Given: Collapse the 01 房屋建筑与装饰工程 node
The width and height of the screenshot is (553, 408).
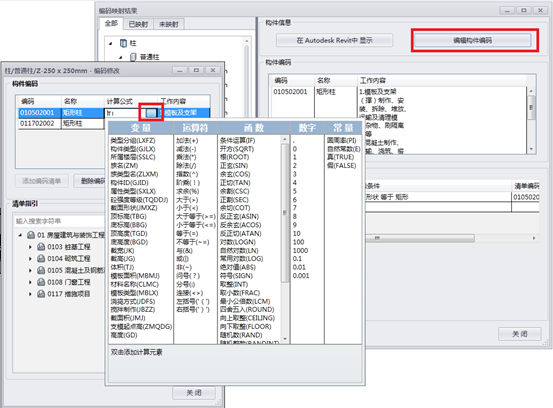Looking at the screenshot, I should 20,235.
